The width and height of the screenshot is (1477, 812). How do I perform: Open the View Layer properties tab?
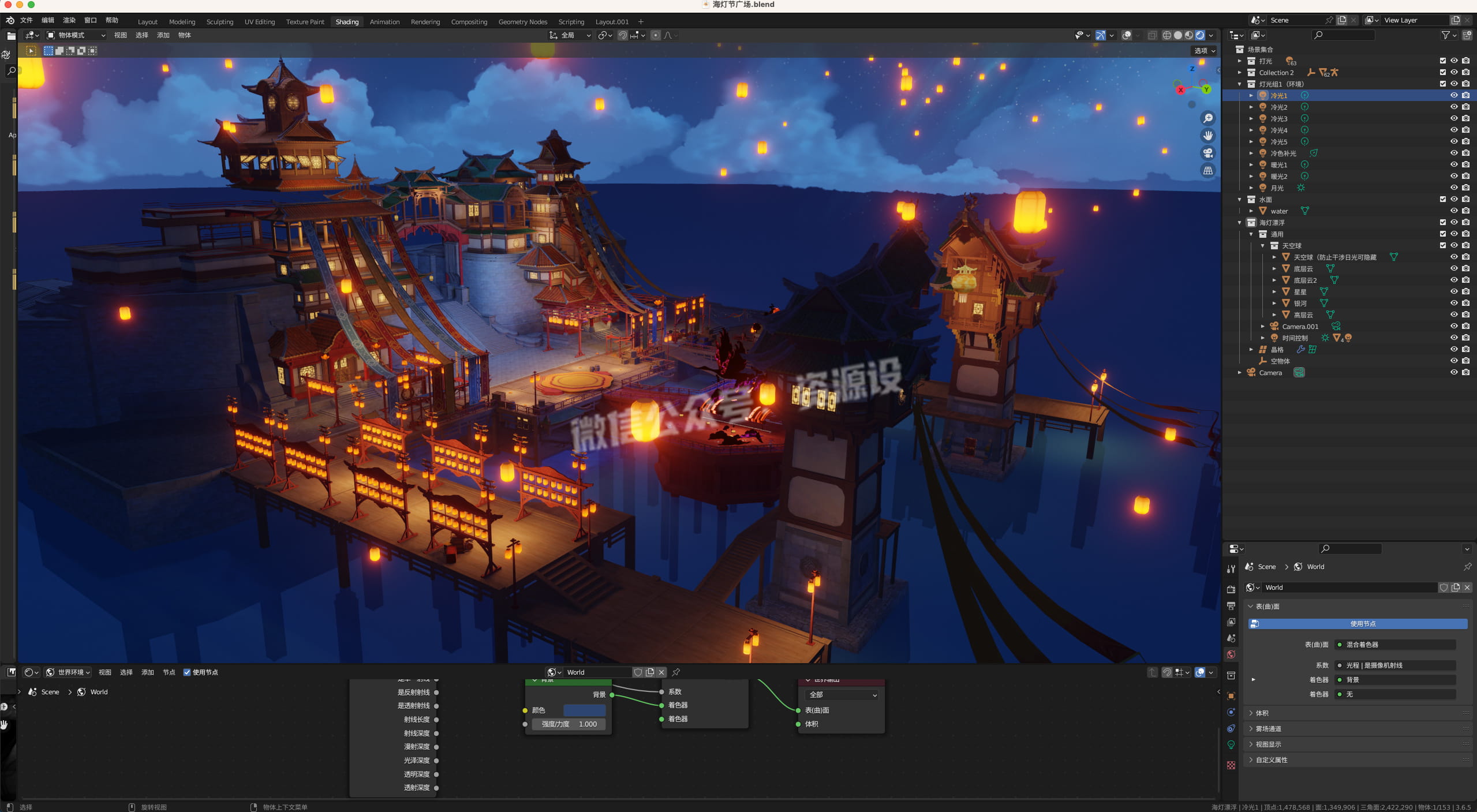1231,622
